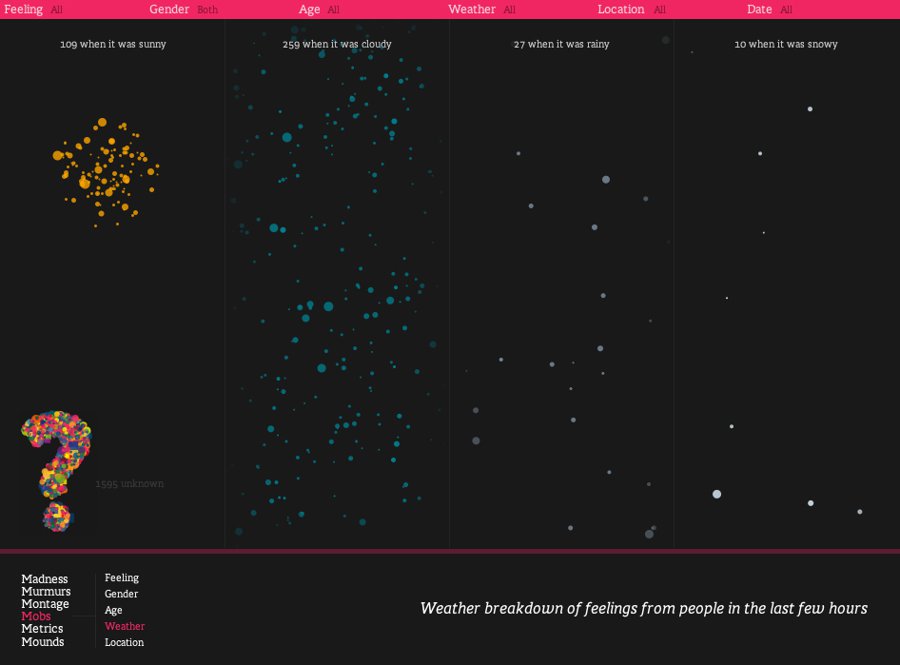Switch to the Madness movement
The height and width of the screenshot is (665, 900).
[x=45, y=579]
